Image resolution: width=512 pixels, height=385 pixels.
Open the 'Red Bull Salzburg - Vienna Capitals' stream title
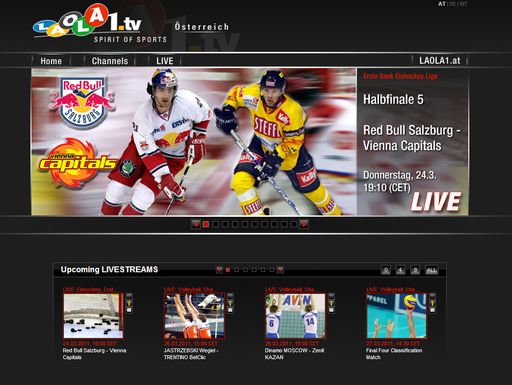[x=94, y=354]
